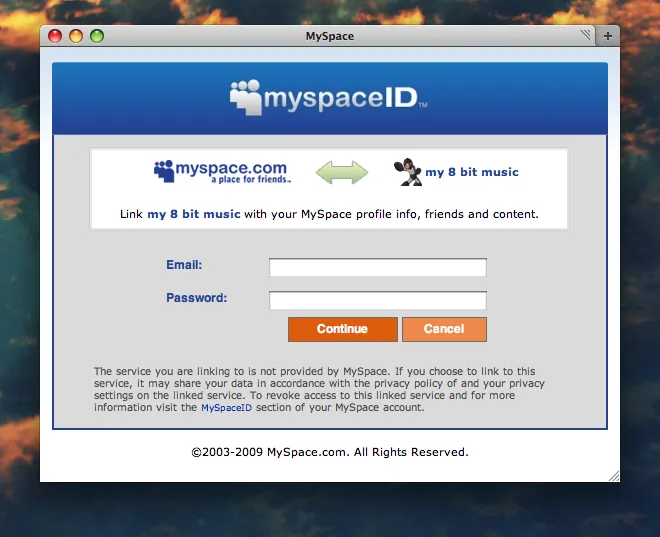Close the window with the red button

pos(55,36)
